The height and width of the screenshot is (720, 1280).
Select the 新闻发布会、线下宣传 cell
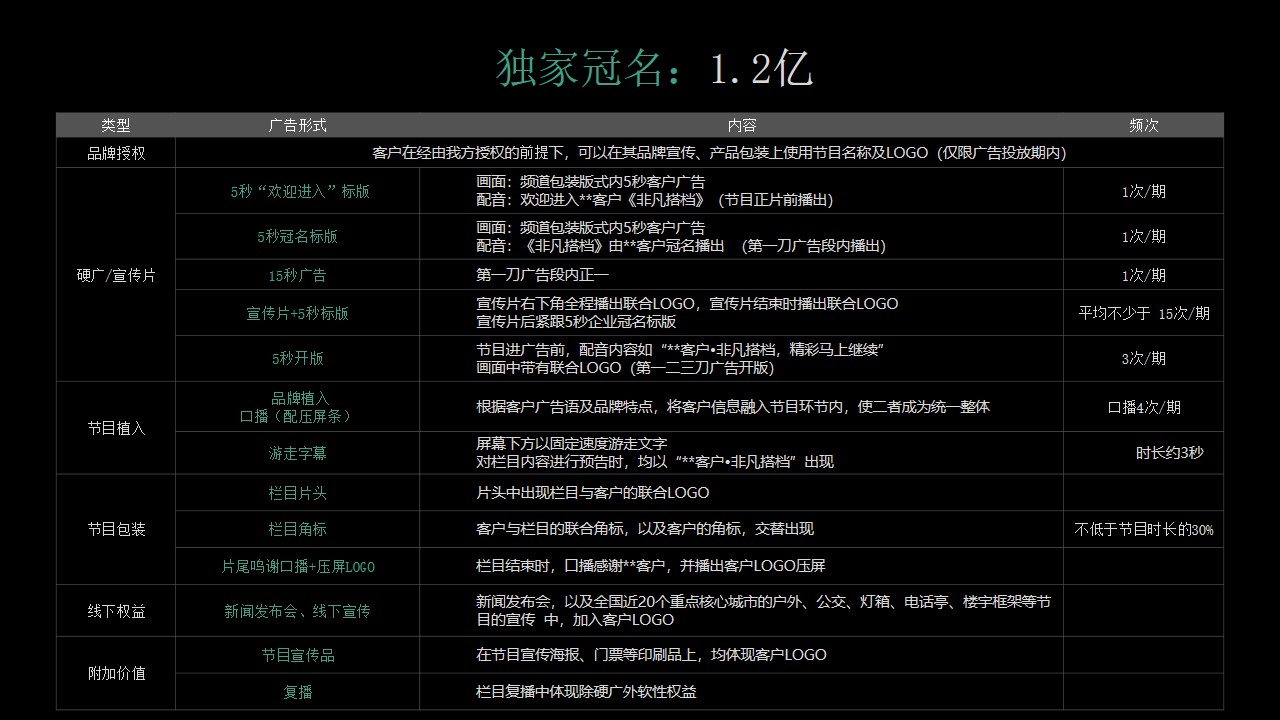tap(297, 611)
